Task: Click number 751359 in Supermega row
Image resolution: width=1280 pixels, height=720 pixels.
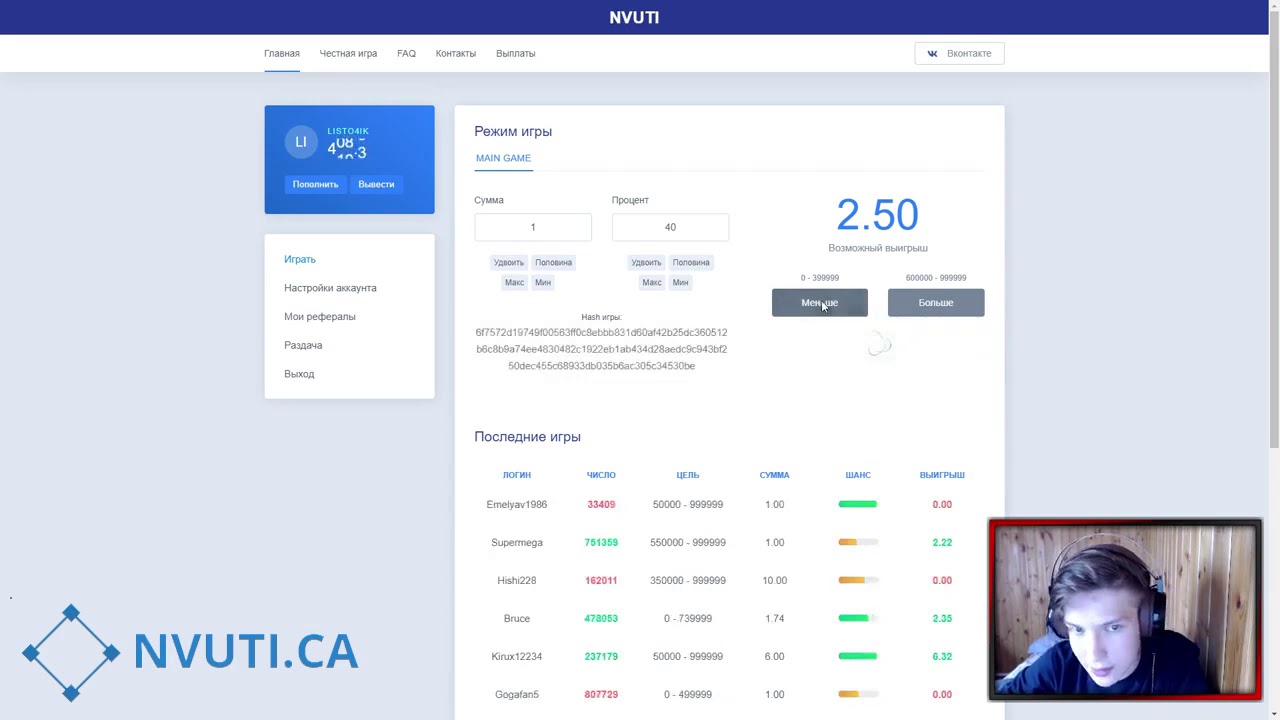Action: (601, 543)
